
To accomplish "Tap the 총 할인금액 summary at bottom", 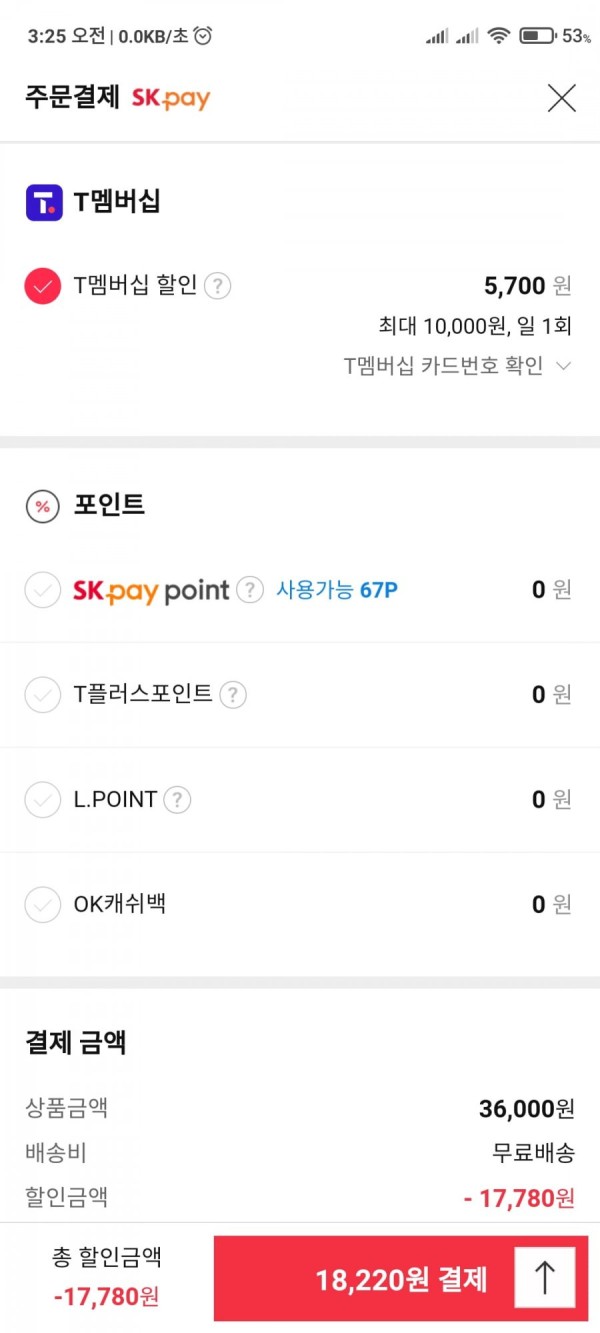I will coord(107,1277).
